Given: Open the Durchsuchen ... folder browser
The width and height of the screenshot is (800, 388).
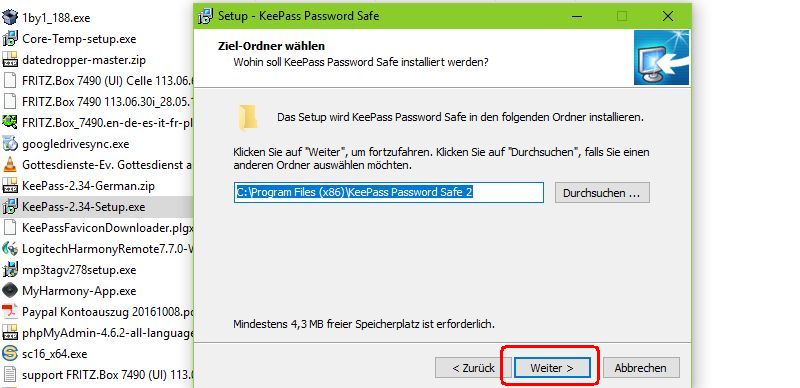Looking at the screenshot, I should coord(602,193).
